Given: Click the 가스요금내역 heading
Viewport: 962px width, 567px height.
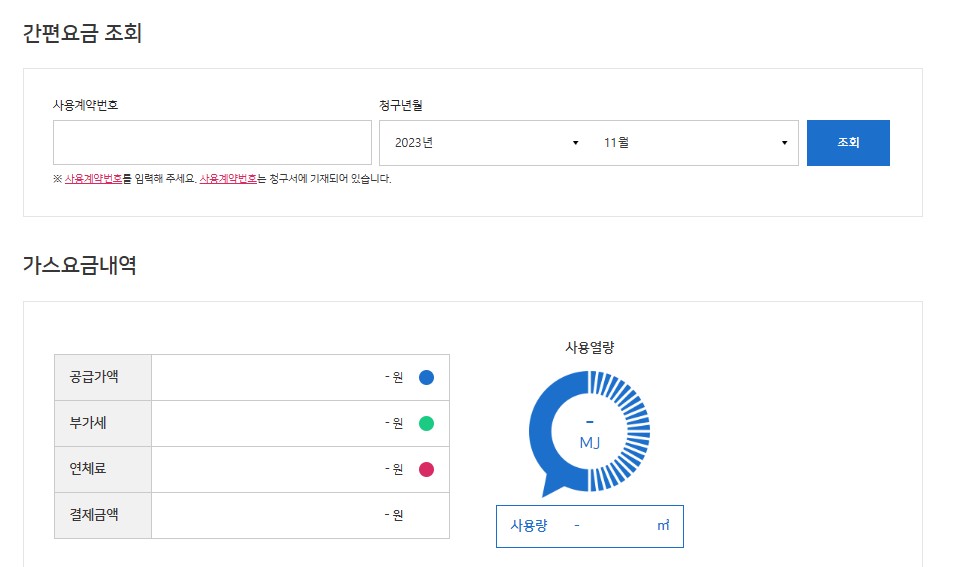Looking at the screenshot, I should (80, 265).
